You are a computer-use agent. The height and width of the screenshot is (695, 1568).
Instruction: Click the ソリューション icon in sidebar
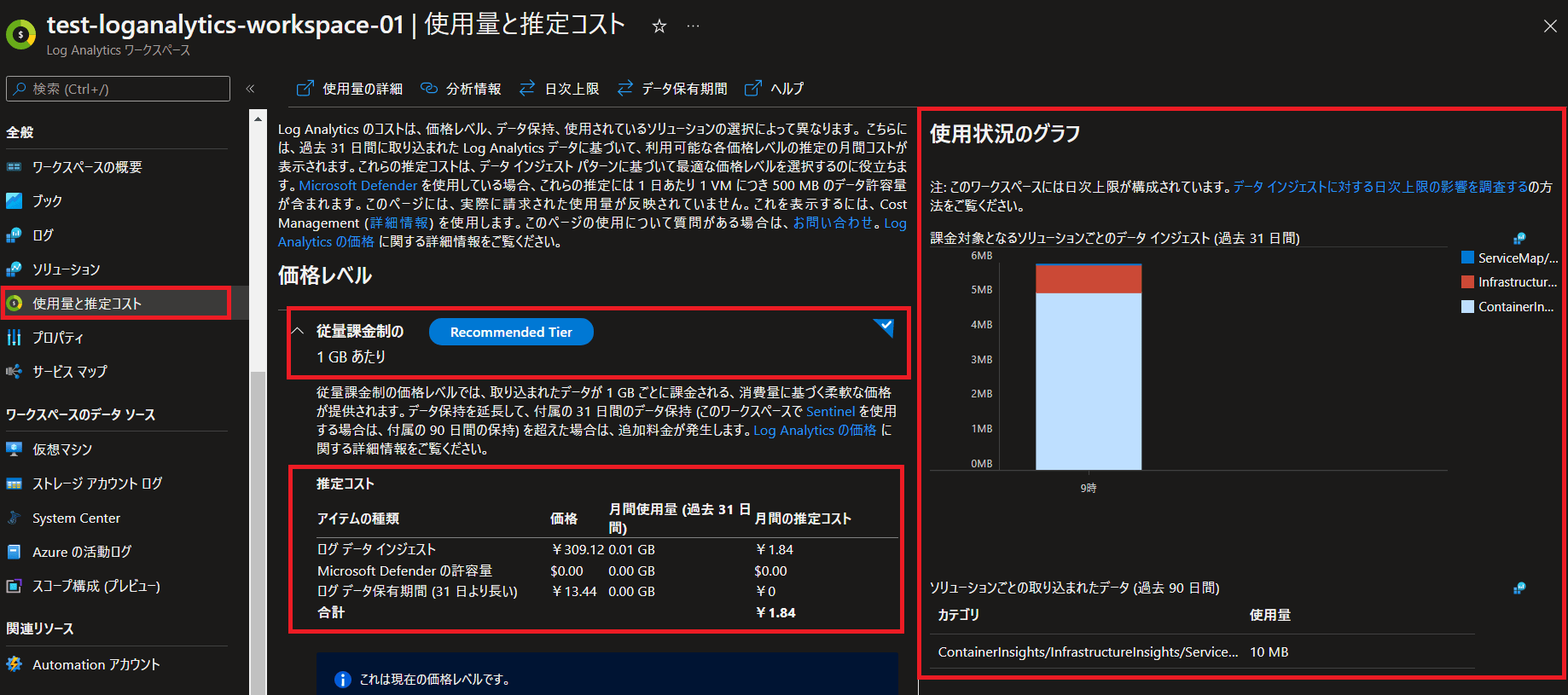(15, 269)
